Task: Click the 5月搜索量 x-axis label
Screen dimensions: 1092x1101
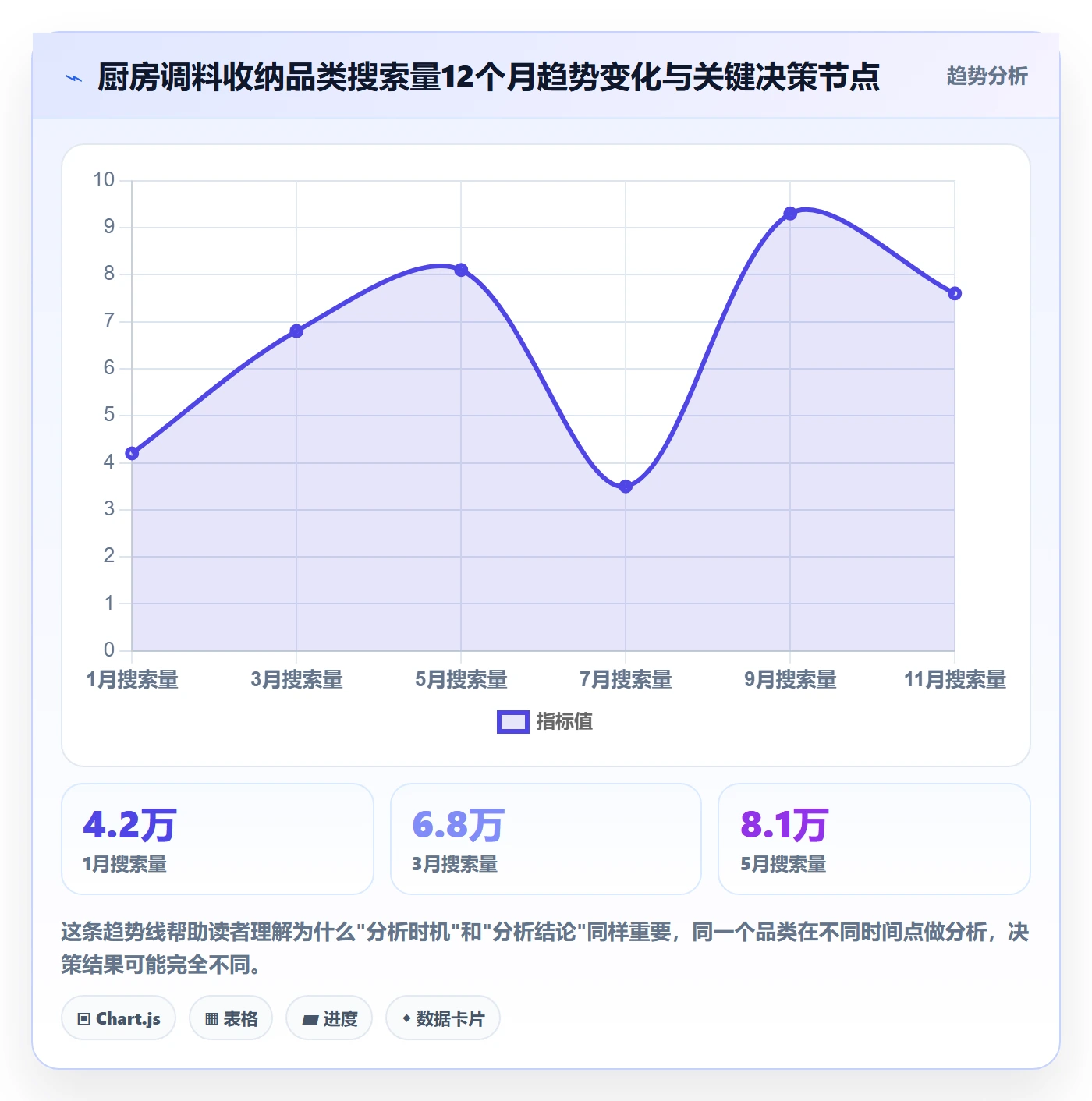Action: pyautogui.click(x=461, y=680)
